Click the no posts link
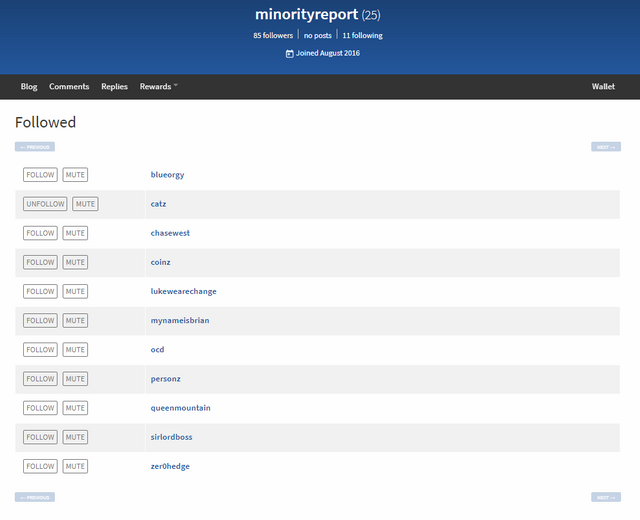640x520 pixels. click(318, 36)
